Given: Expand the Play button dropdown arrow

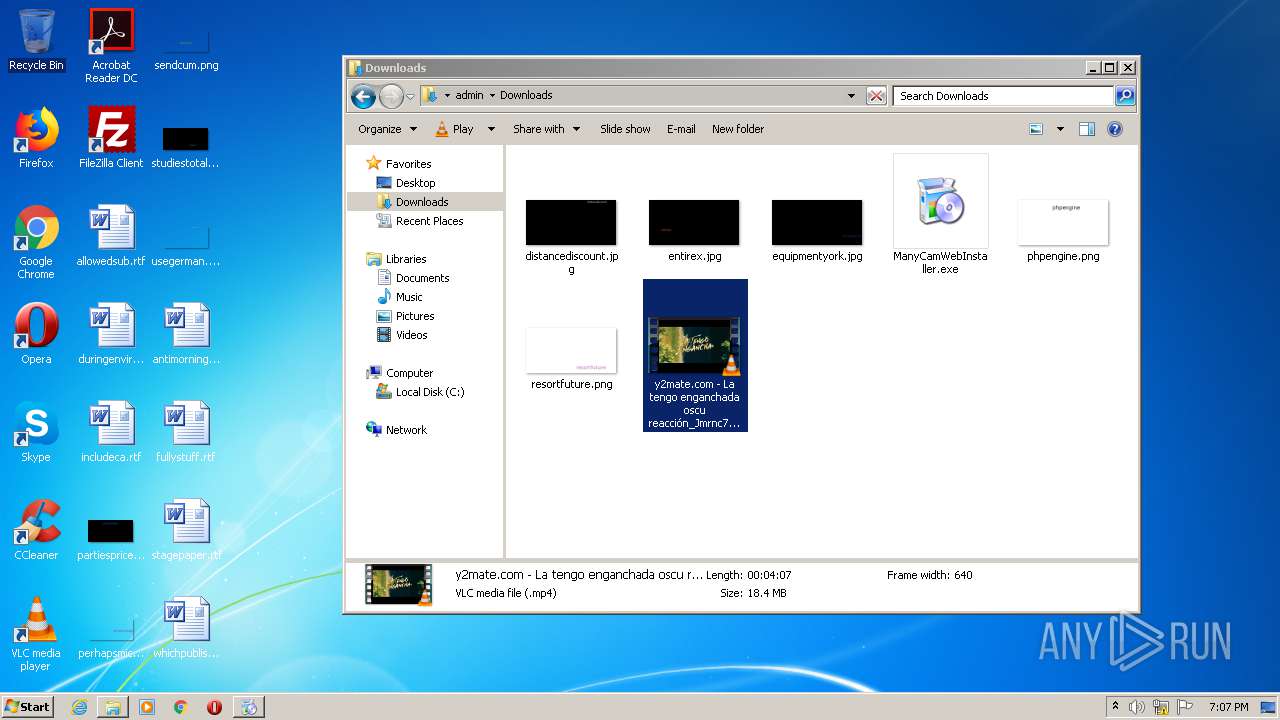Looking at the screenshot, I should (491, 129).
